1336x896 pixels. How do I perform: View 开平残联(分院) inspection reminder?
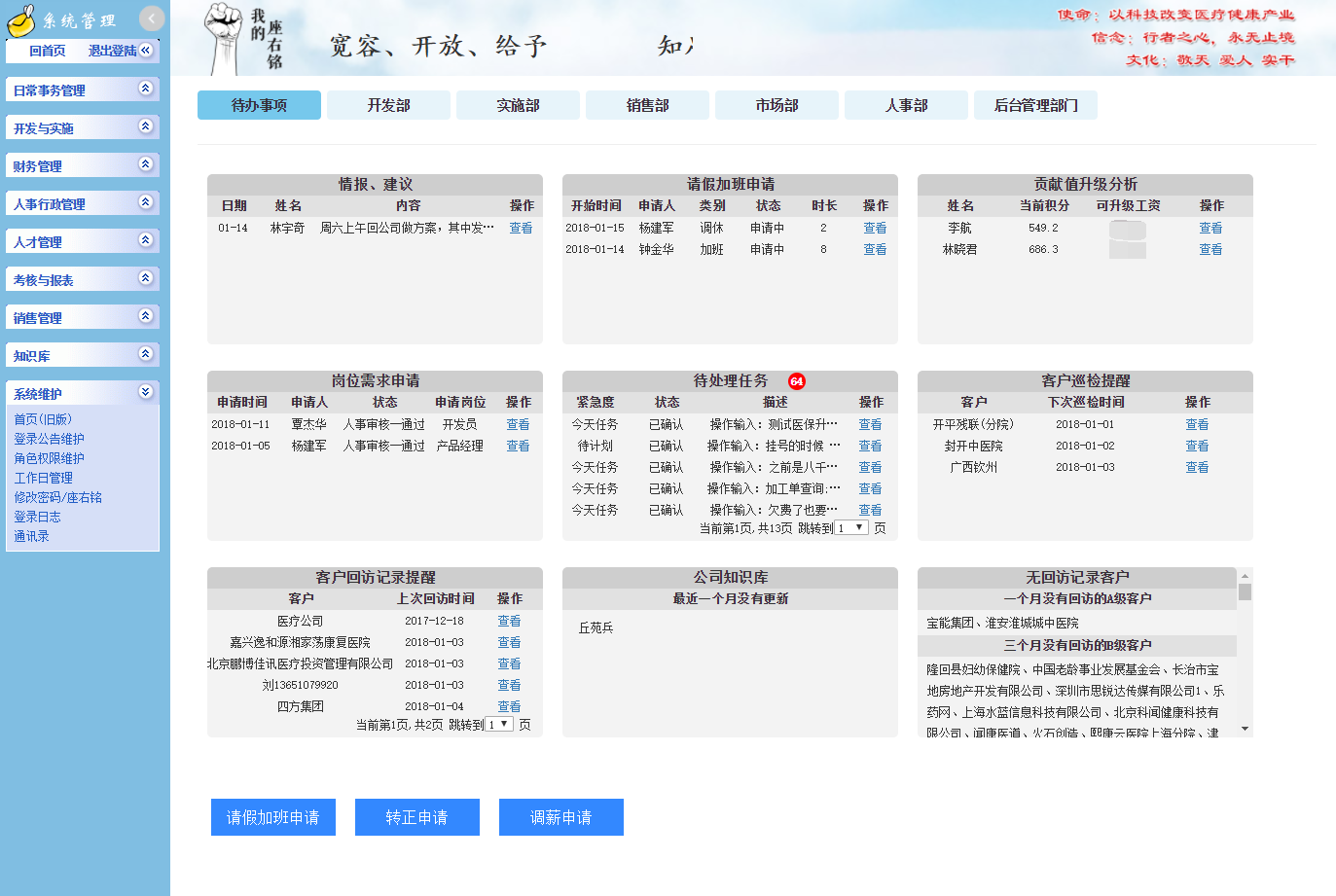1197,424
